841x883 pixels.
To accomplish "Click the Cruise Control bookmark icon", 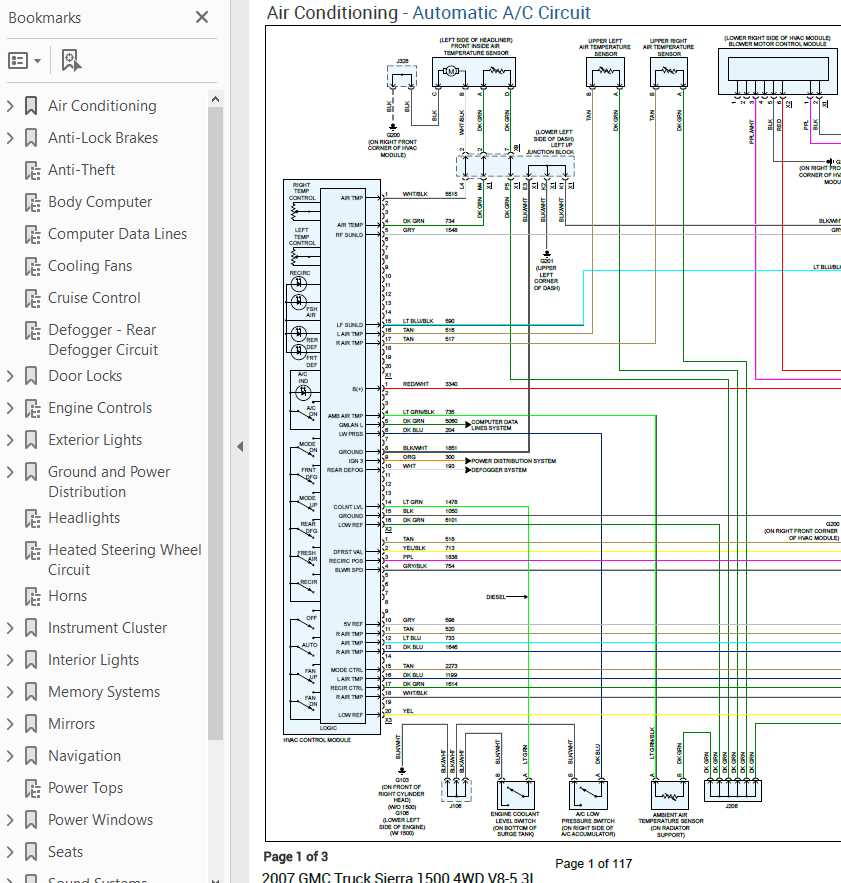I will (32, 298).
